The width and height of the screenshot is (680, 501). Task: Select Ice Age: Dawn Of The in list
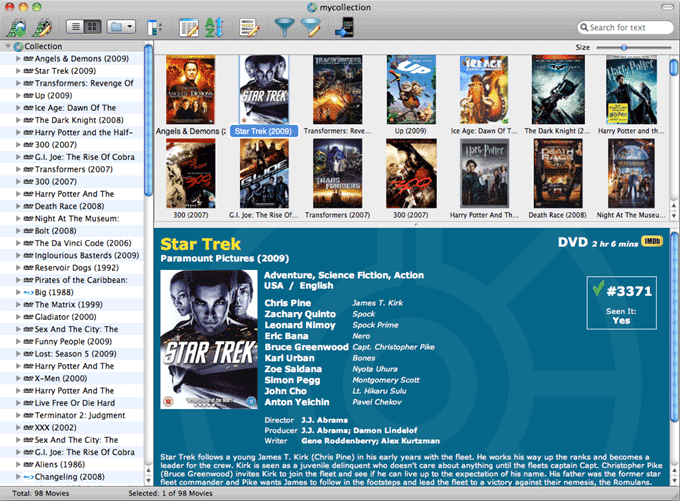click(x=75, y=108)
